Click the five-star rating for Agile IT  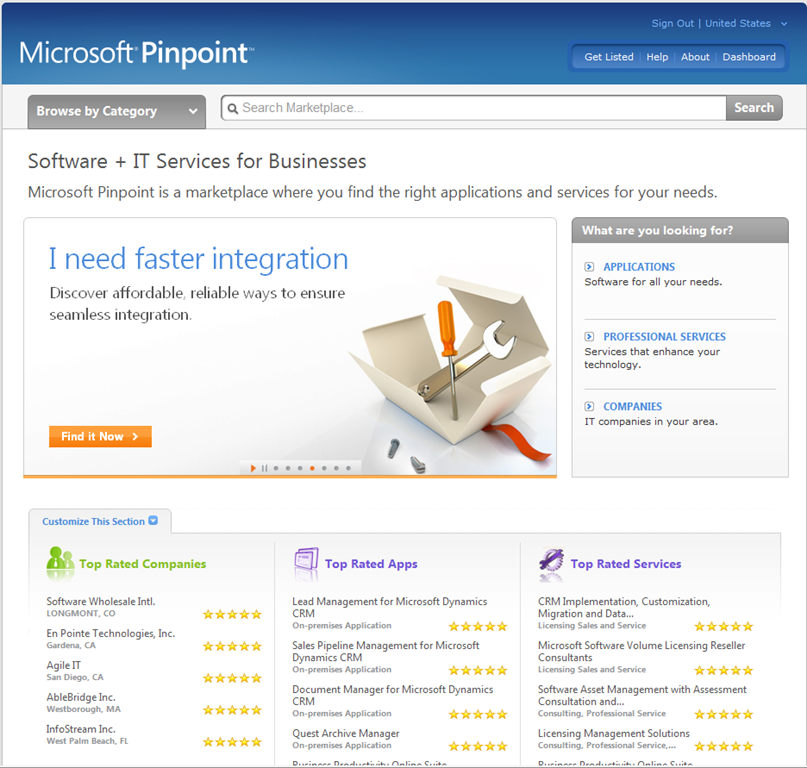coord(232,678)
